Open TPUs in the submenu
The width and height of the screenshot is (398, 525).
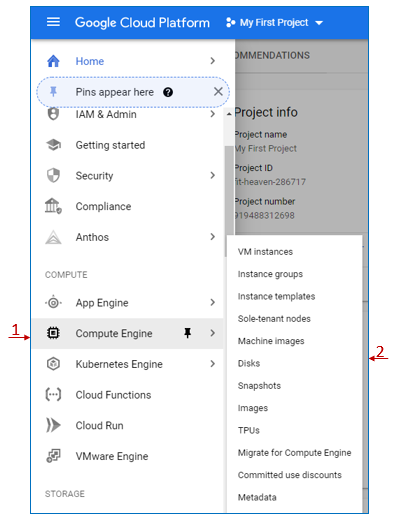tap(249, 430)
